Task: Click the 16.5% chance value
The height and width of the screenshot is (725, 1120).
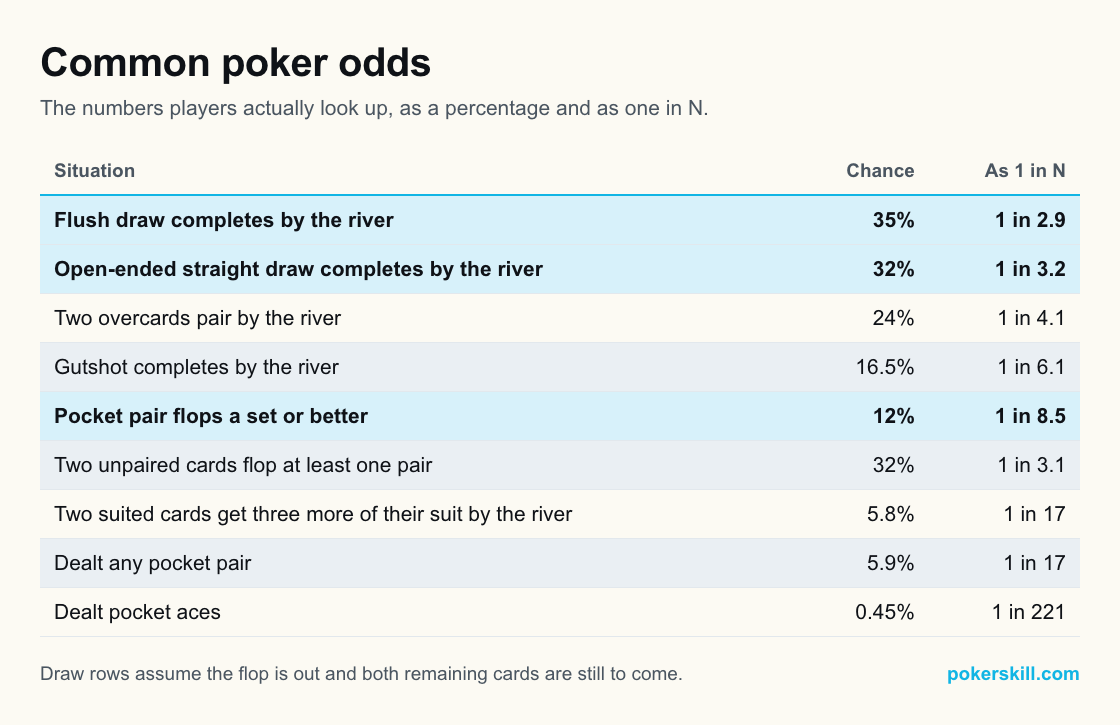Action: (885, 367)
